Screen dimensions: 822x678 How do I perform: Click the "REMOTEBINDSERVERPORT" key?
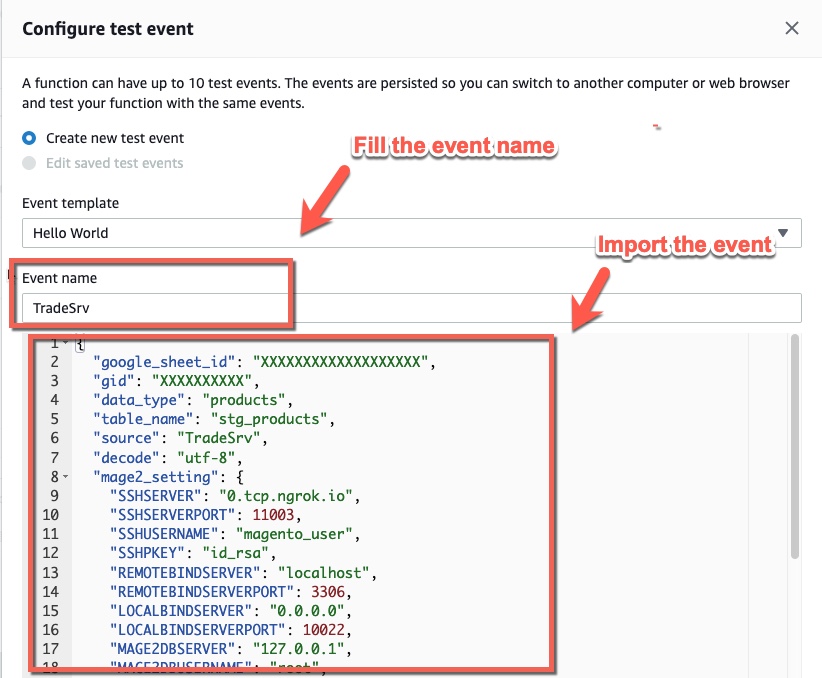(x=202, y=591)
